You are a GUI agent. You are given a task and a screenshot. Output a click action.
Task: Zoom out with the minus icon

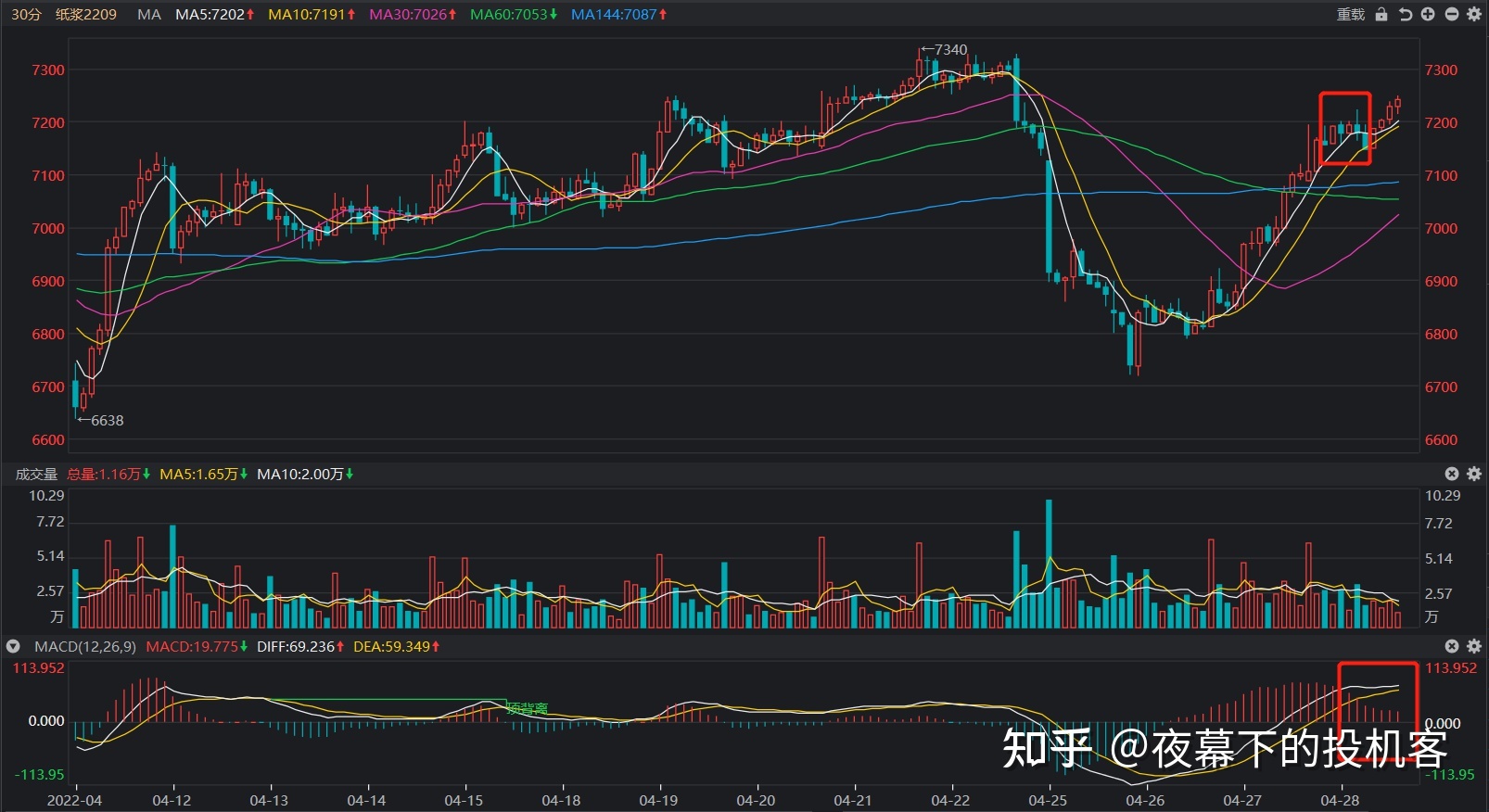tap(1451, 14)
